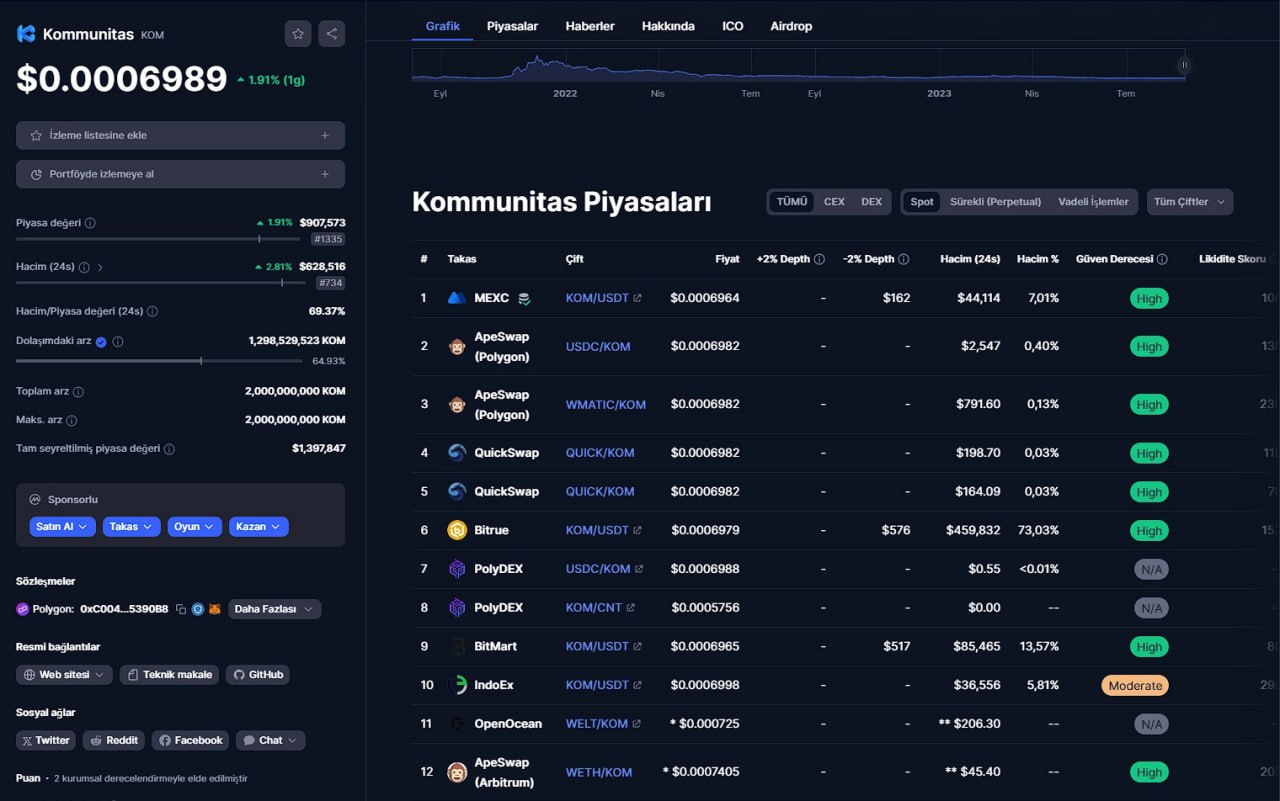Open the Kazan dropdown
Viewport: 1280px width, 801px height.
click(258, 526)
